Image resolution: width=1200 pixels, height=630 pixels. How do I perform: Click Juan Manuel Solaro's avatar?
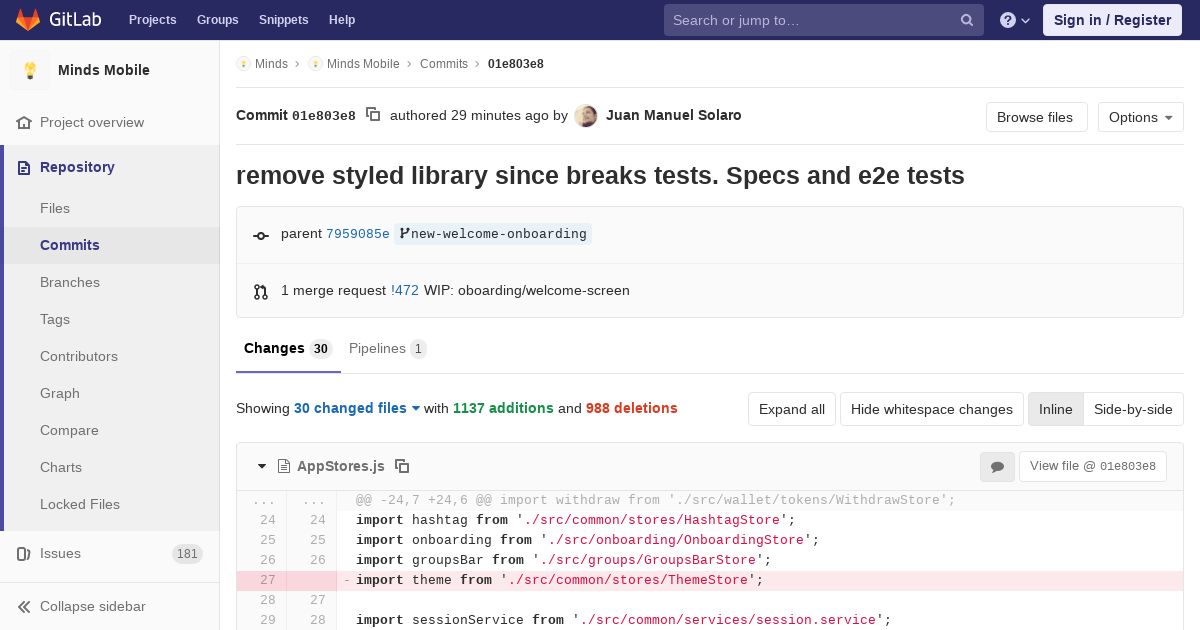(x=586, y=116)
